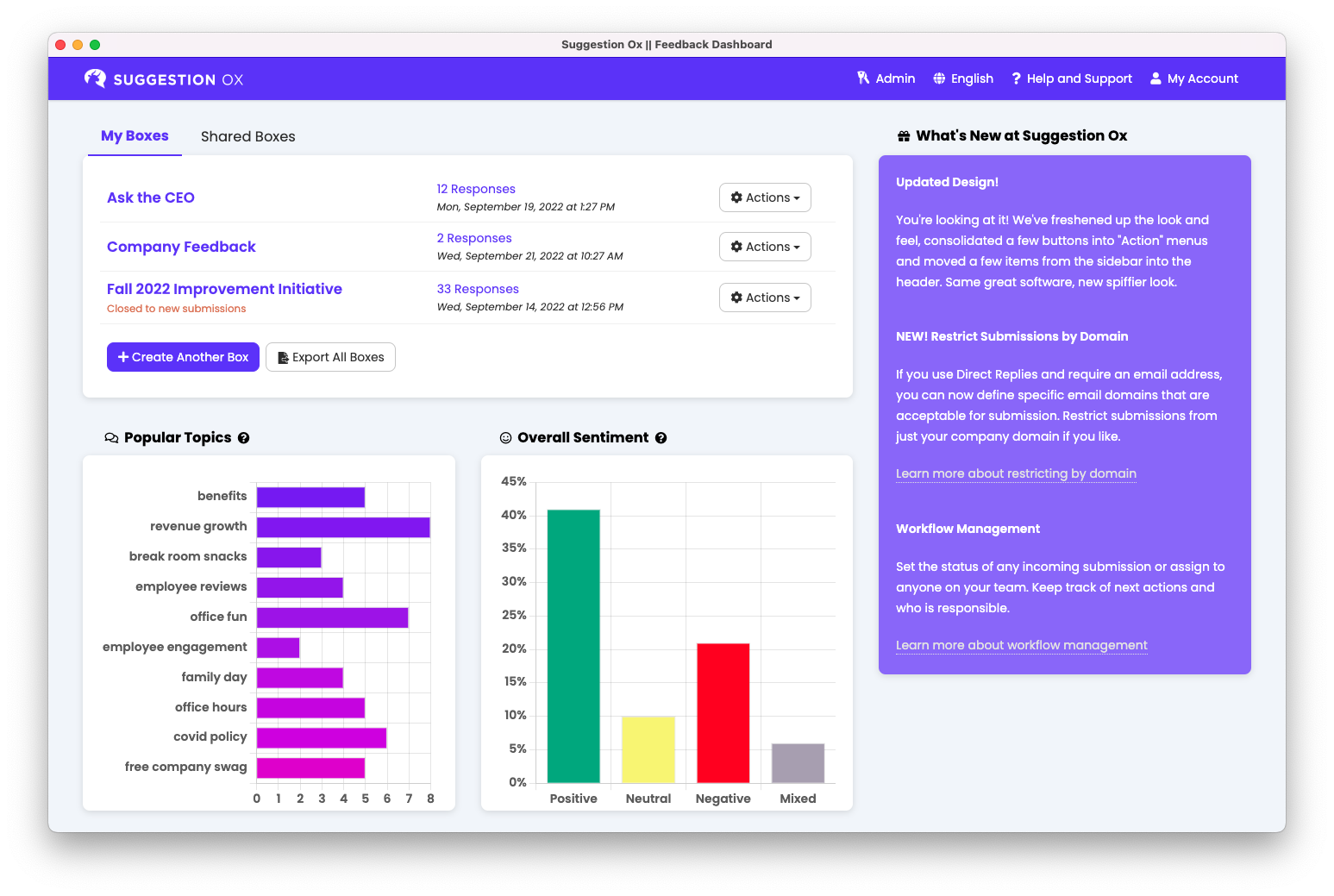This screenshot has width=1334, height=896.
Task: Click the help badge beside Overall Sentiment
Action: click(x=661, y=438)
